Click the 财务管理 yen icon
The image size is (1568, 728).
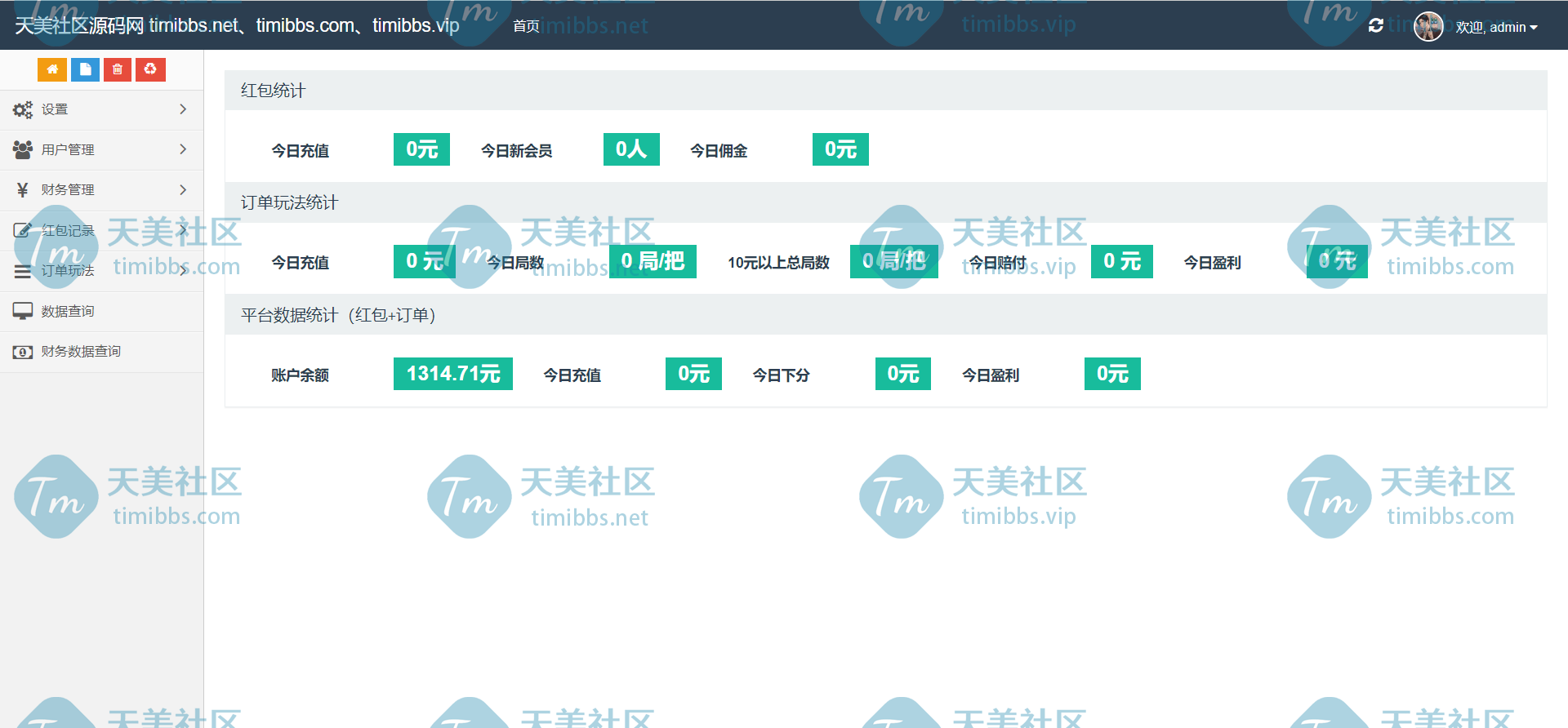coord(23,189)
